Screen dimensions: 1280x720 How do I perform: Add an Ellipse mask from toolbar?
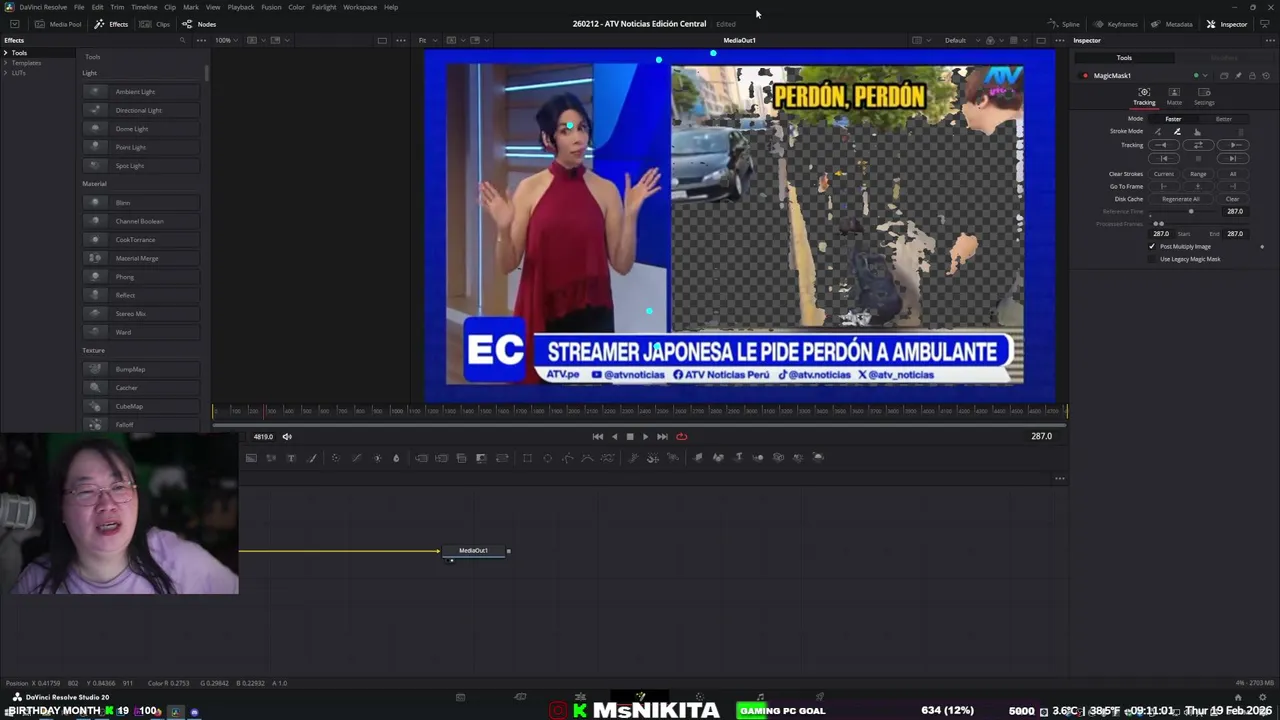(x=547, y=458)
